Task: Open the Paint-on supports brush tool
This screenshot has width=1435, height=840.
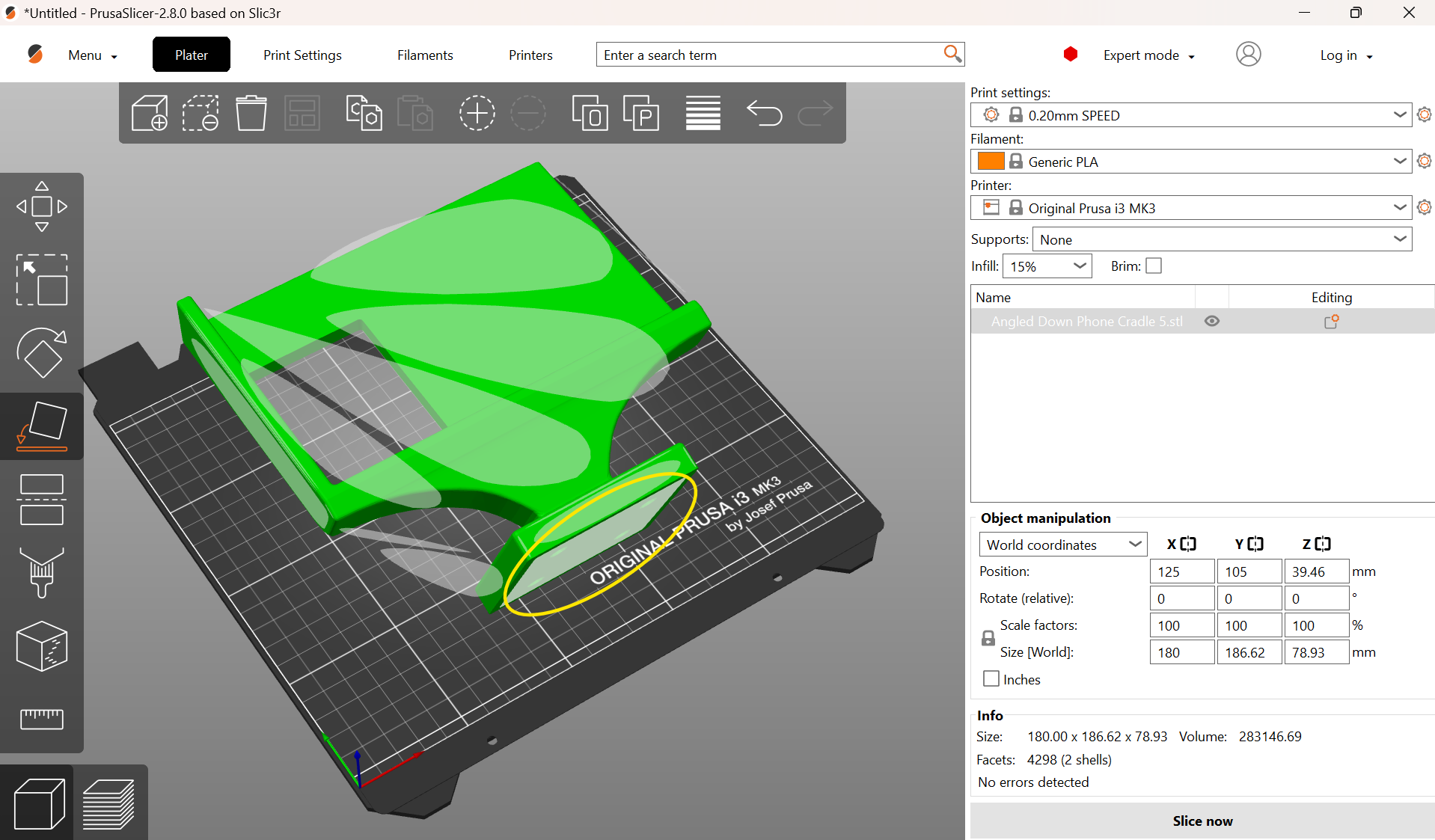Action: tap(42, 572)
